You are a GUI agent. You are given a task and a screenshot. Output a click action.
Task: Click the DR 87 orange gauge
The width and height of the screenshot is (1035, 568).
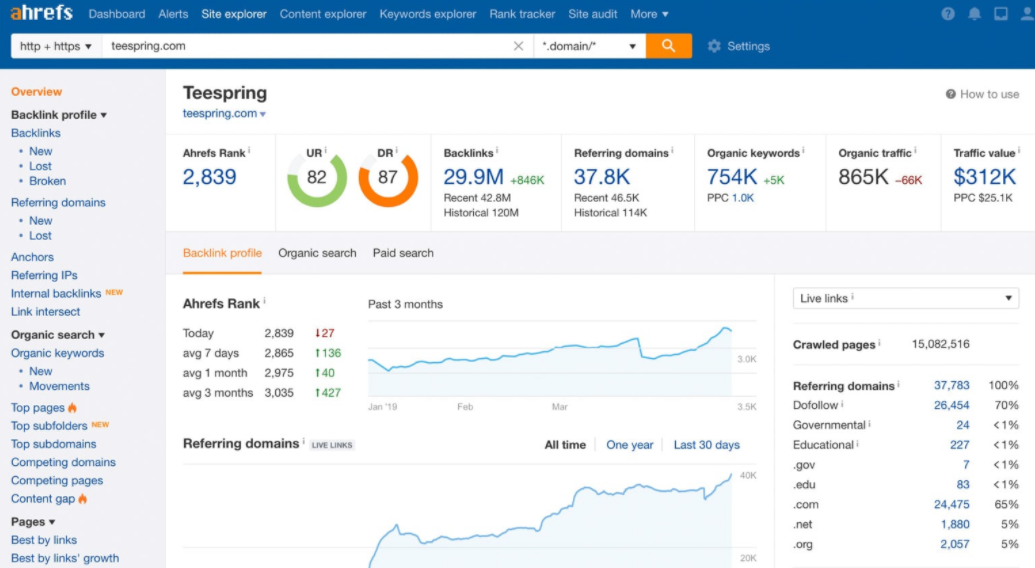388,177
